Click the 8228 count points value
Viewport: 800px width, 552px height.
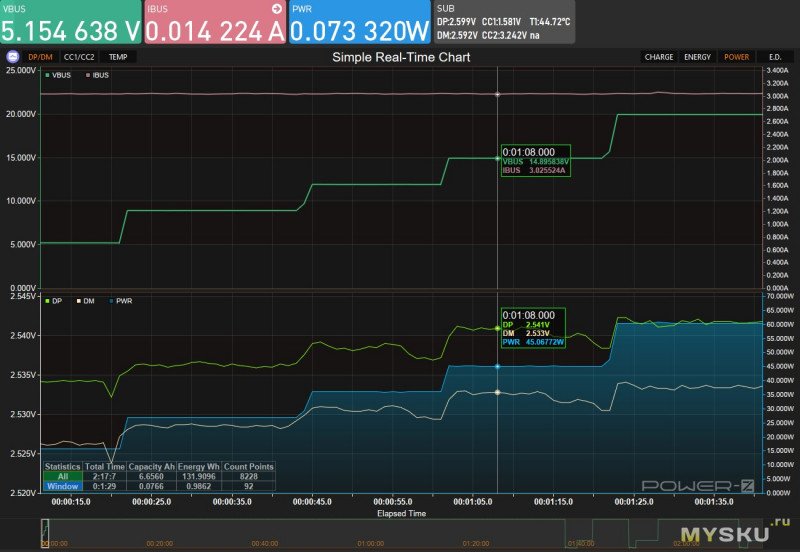248,476
